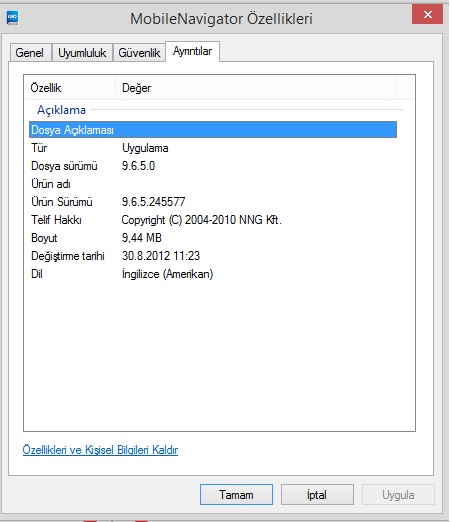Viewport: 452px width, 522px height.
Task: Click the İngilizce (Amerikan) value
Action: coord(167,274)
